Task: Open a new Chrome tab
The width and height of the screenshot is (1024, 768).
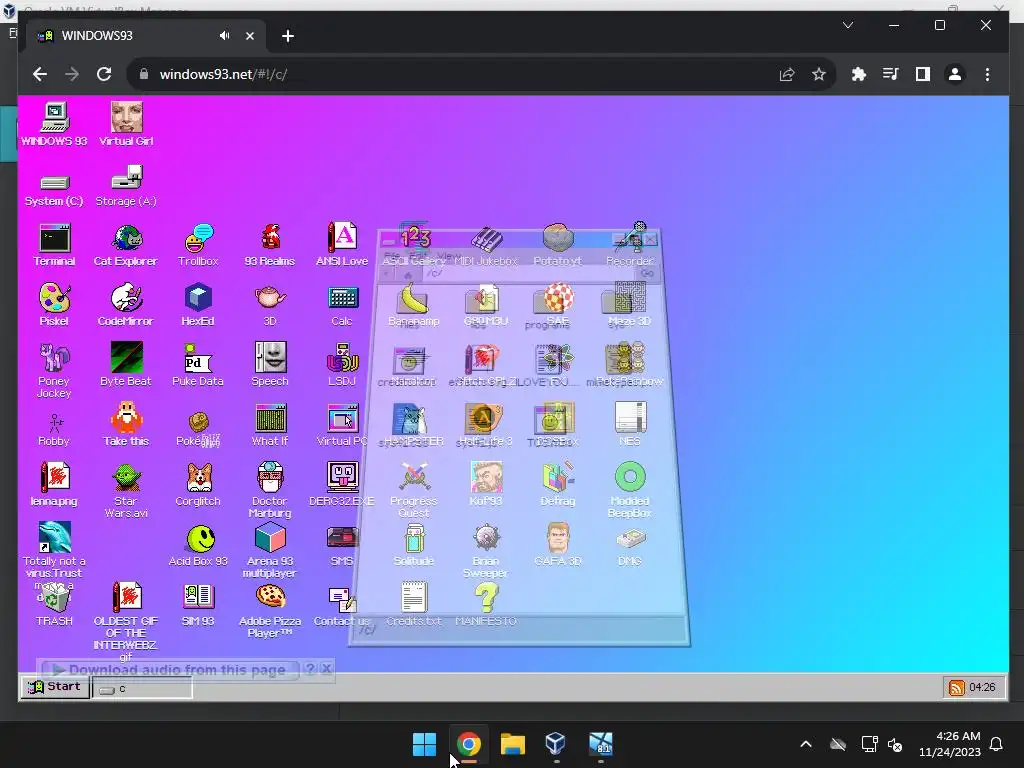Action: click(x=288, y=36)
